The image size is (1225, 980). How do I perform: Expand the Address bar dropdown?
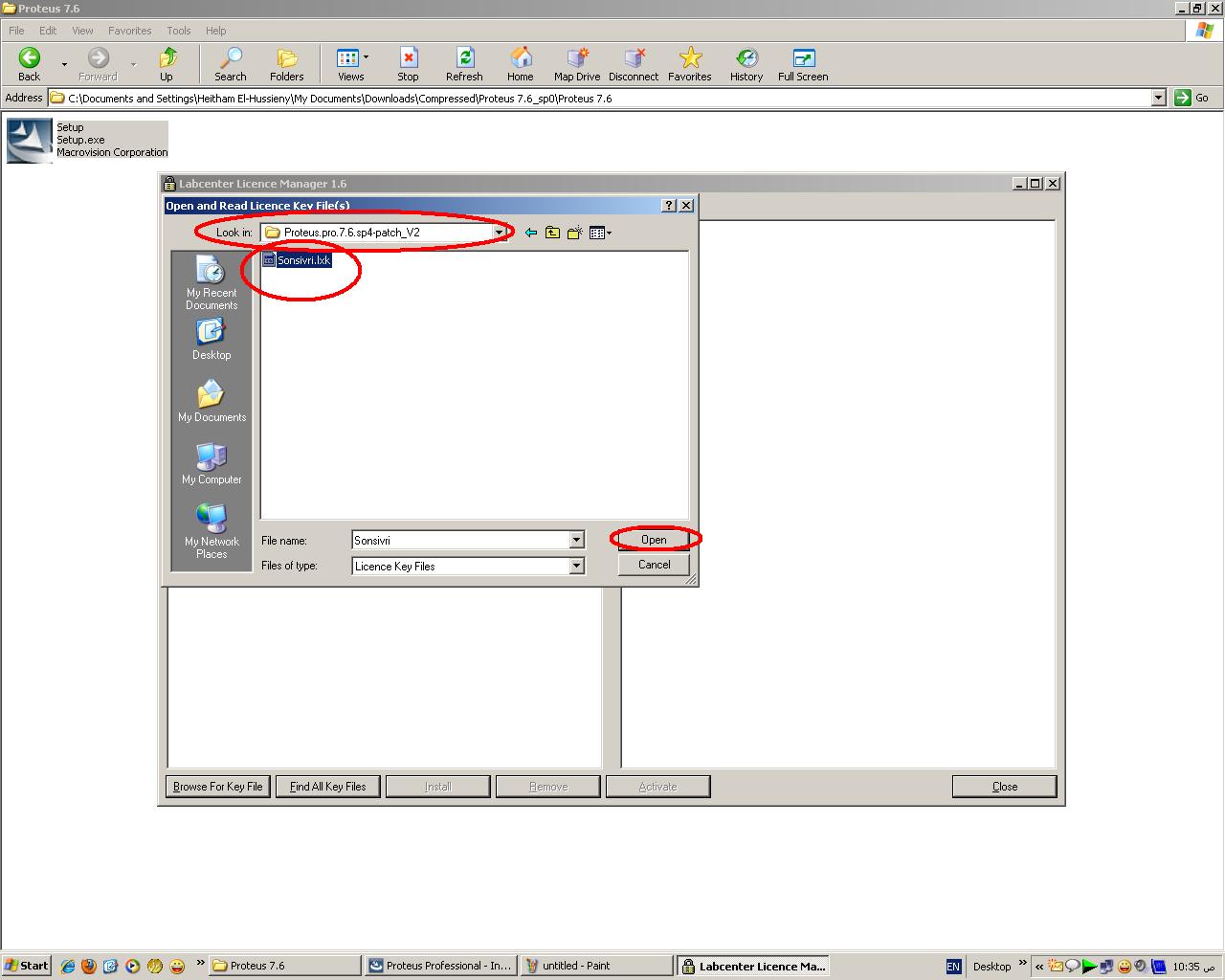(1158, 98)
